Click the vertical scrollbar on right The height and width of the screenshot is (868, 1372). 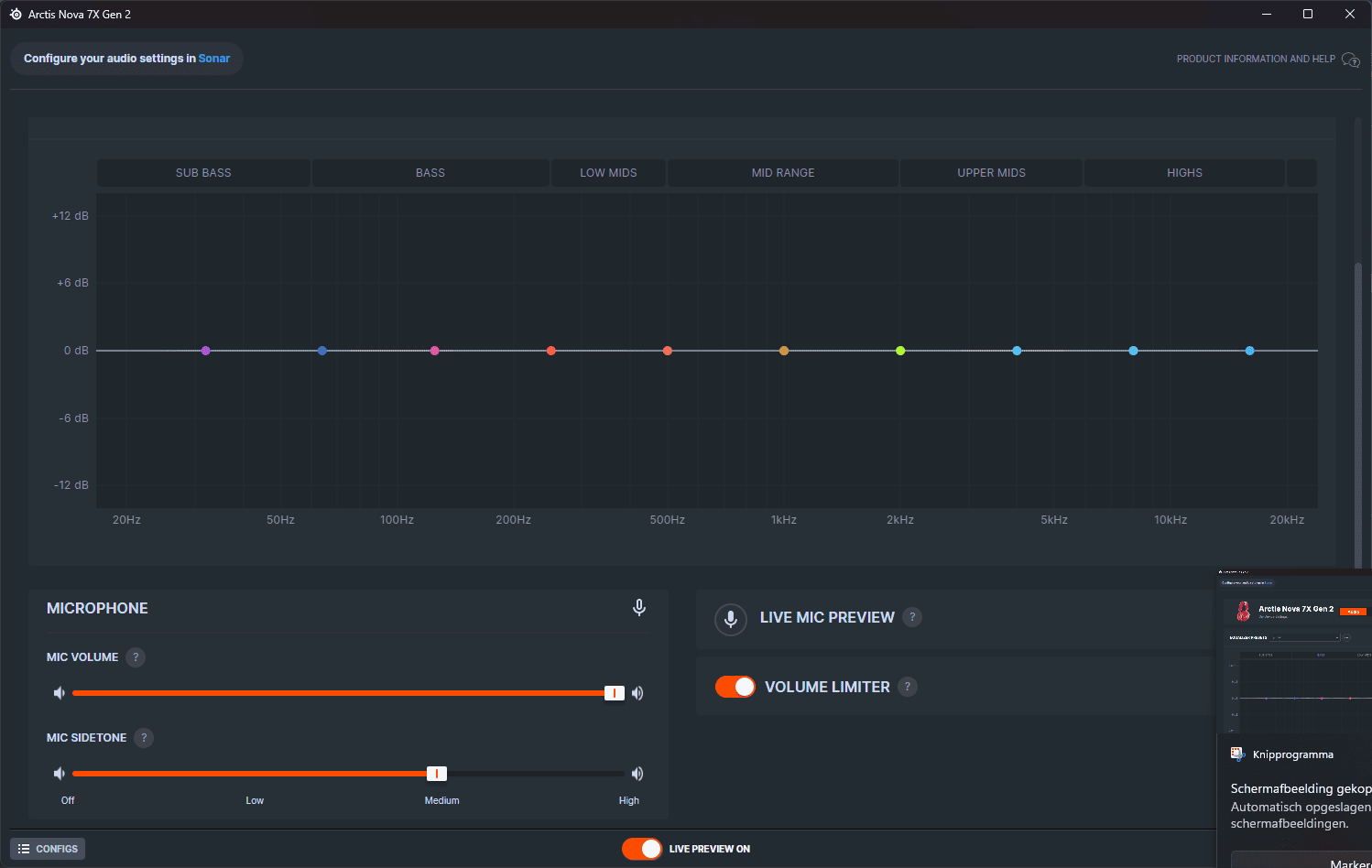pyautogui.click(x=1358, y=412)
